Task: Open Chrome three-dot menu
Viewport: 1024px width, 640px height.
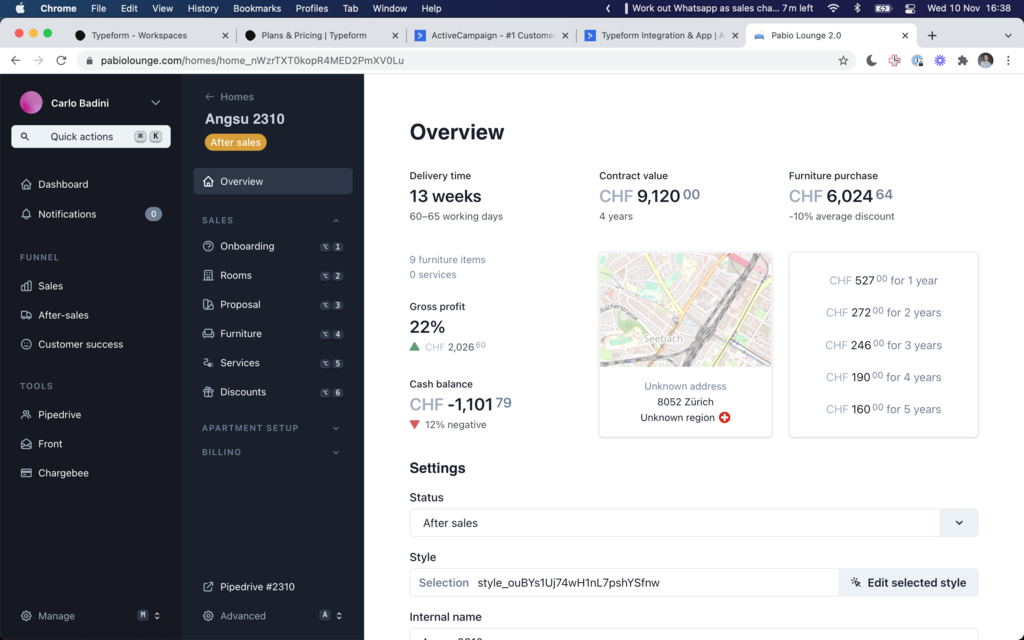Action: (1008, 61)
